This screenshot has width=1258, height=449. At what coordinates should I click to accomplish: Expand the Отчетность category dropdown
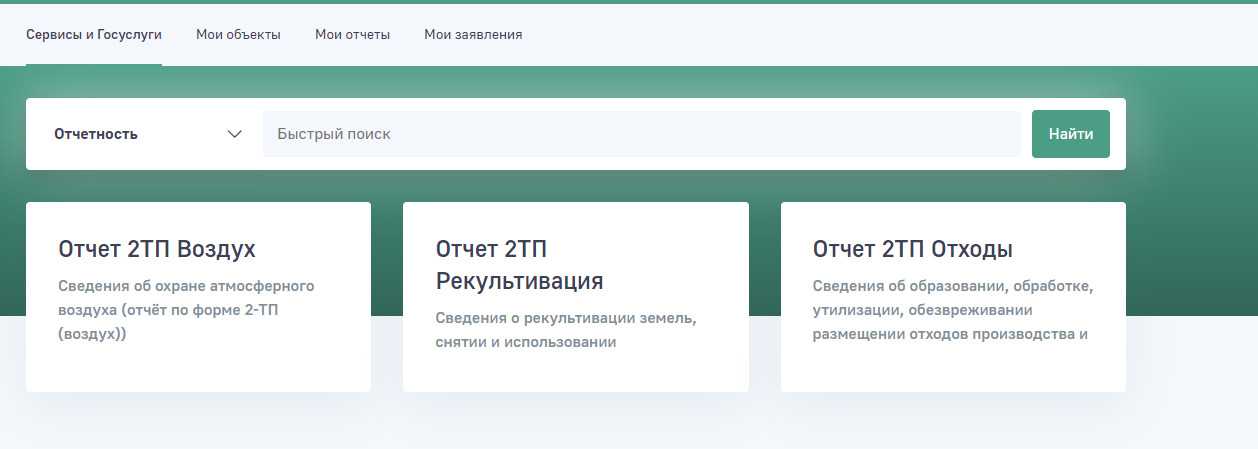[147, 134]
